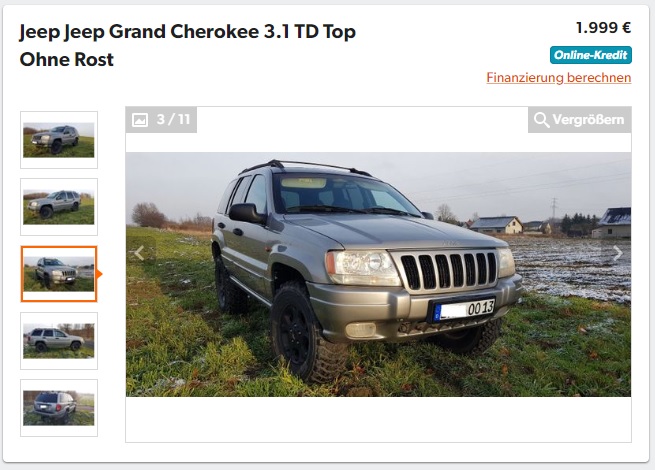Click the Vergrößern label to enlarge photo
655x470 pixels.
point(588,120)
